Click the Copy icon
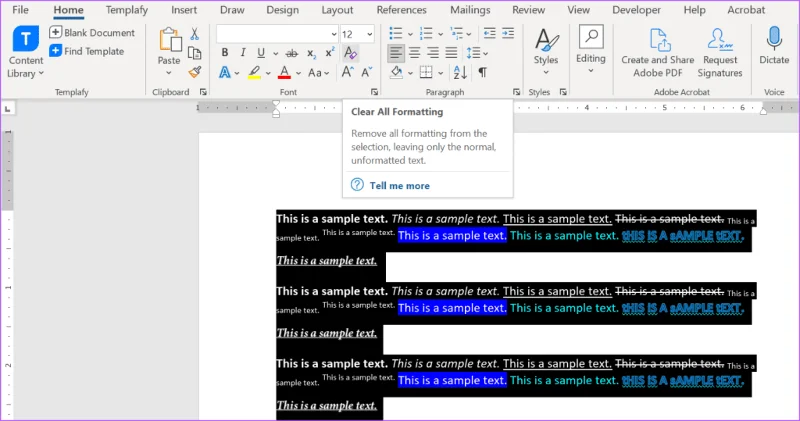 [x=194, y=53]
